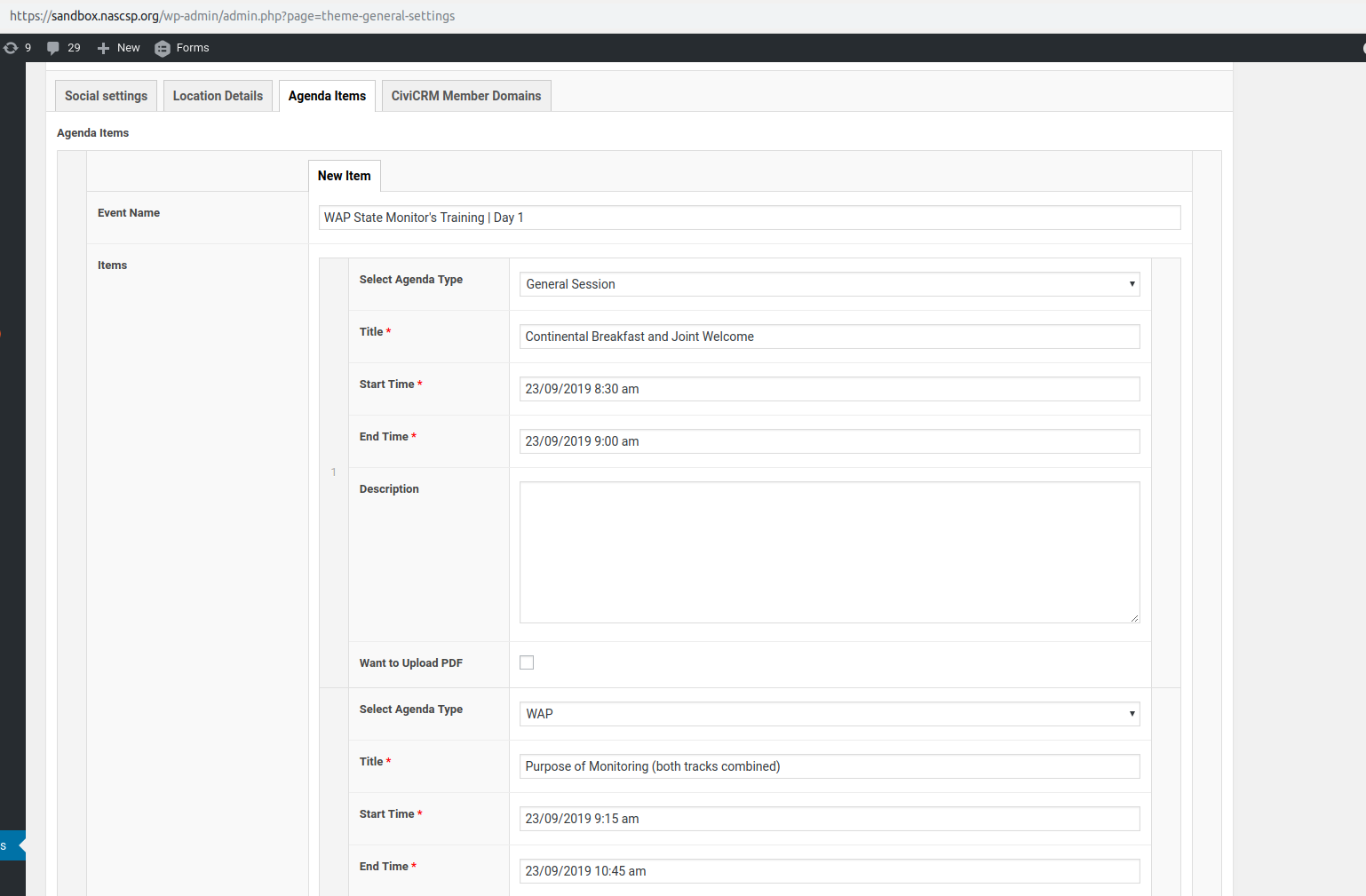Open the Forms menu icon
Image resolution: width=1366 pixels, height=896 pixels.
pyautogui.click(x=163, y=49)
